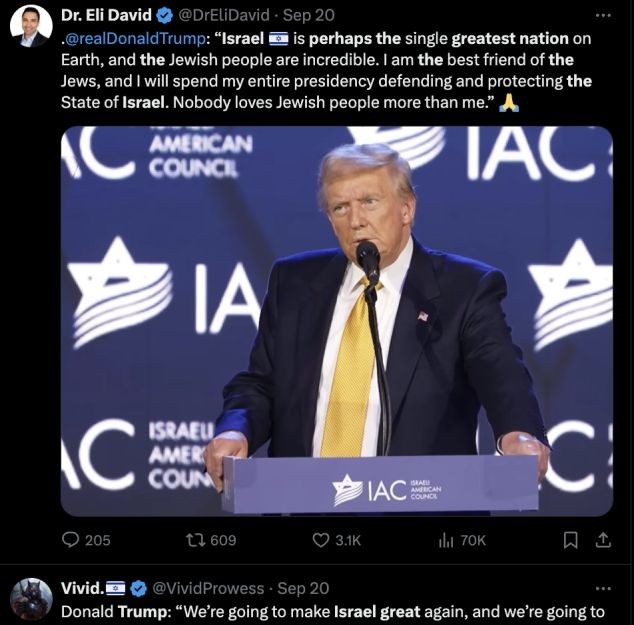Like the tweet via the 3.1K heart icon

point(321,540)
